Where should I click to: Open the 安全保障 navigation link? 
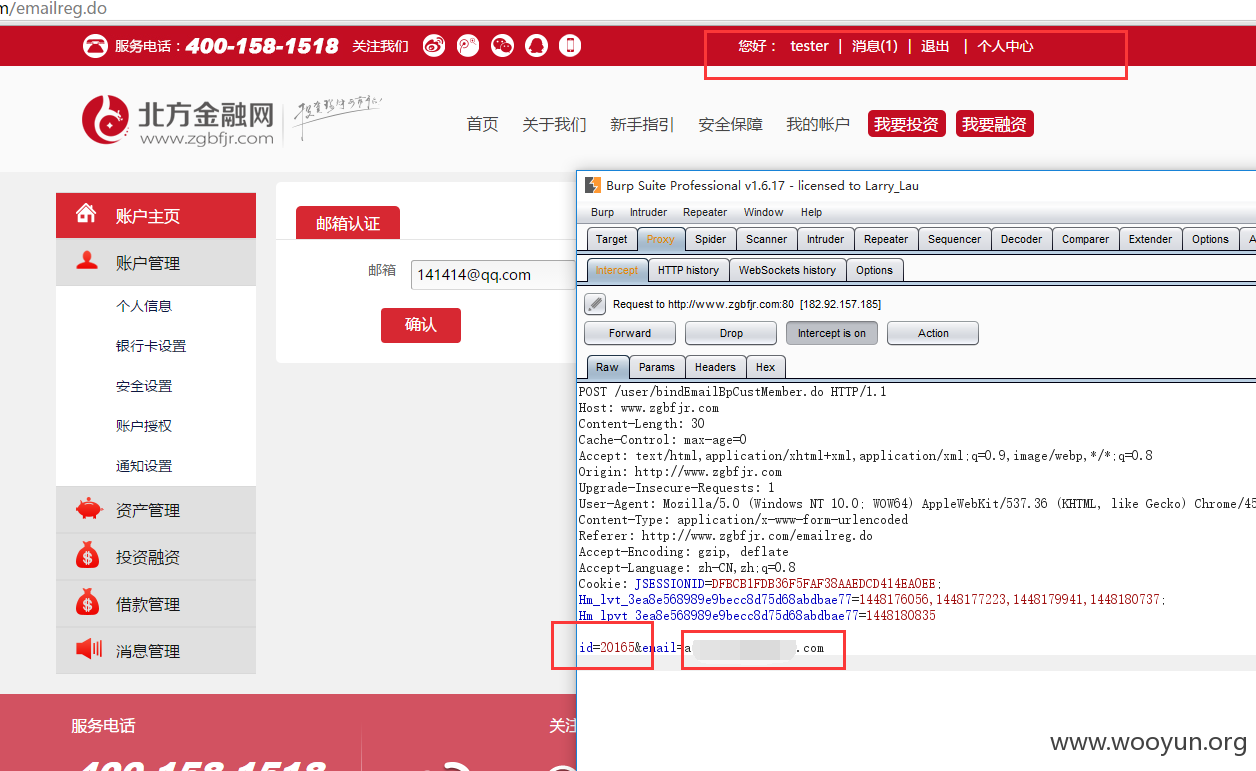[730, 124]
